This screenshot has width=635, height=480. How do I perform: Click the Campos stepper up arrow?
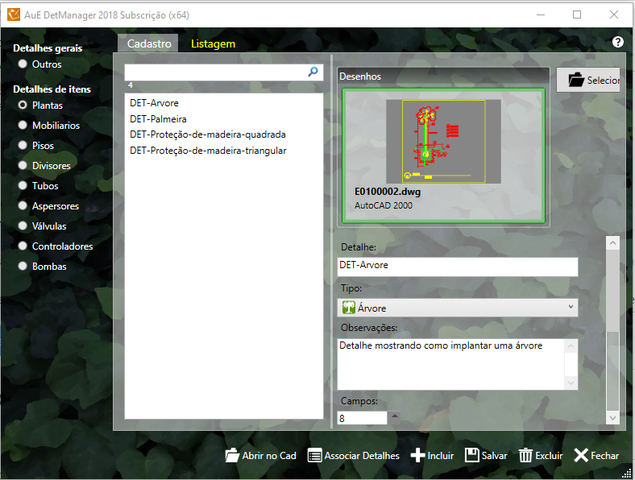[393, 417]
